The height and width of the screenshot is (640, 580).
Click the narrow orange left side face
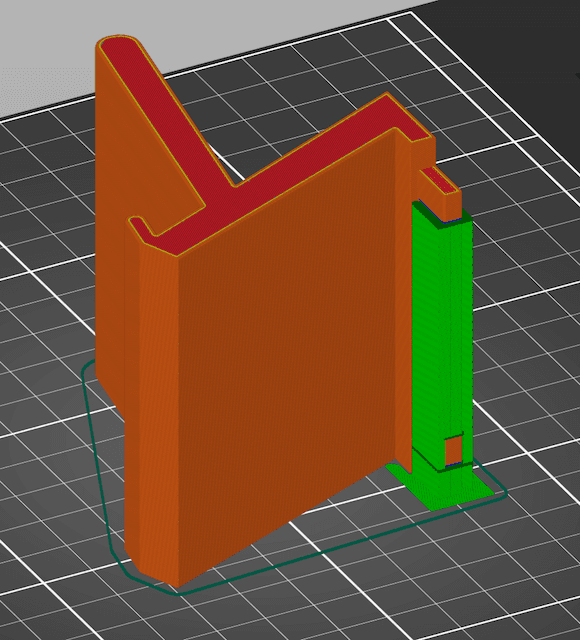pos(151,408)
